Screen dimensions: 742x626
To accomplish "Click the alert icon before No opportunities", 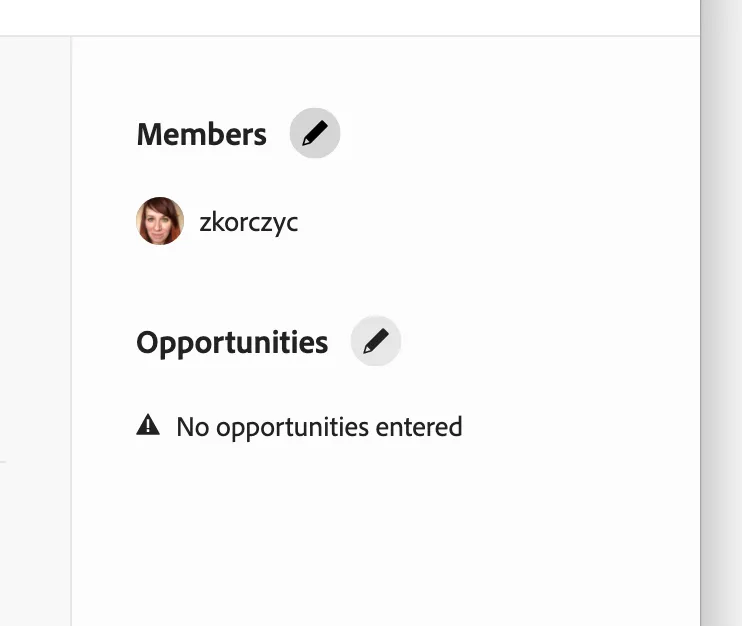I will [148, 425].
